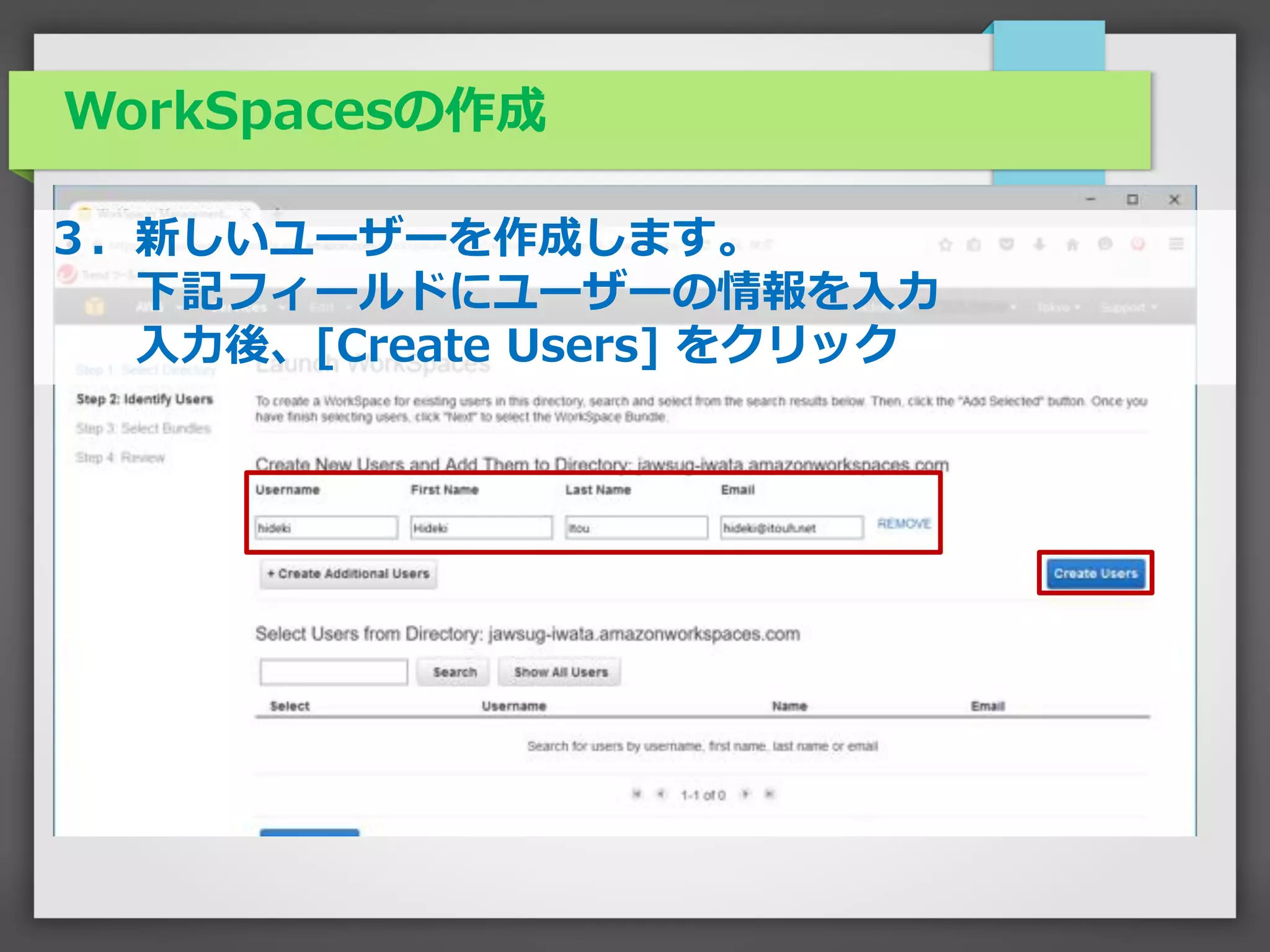Go to first page of user results
Viewport: 1270px width, 952px height.
pos(636,794)
